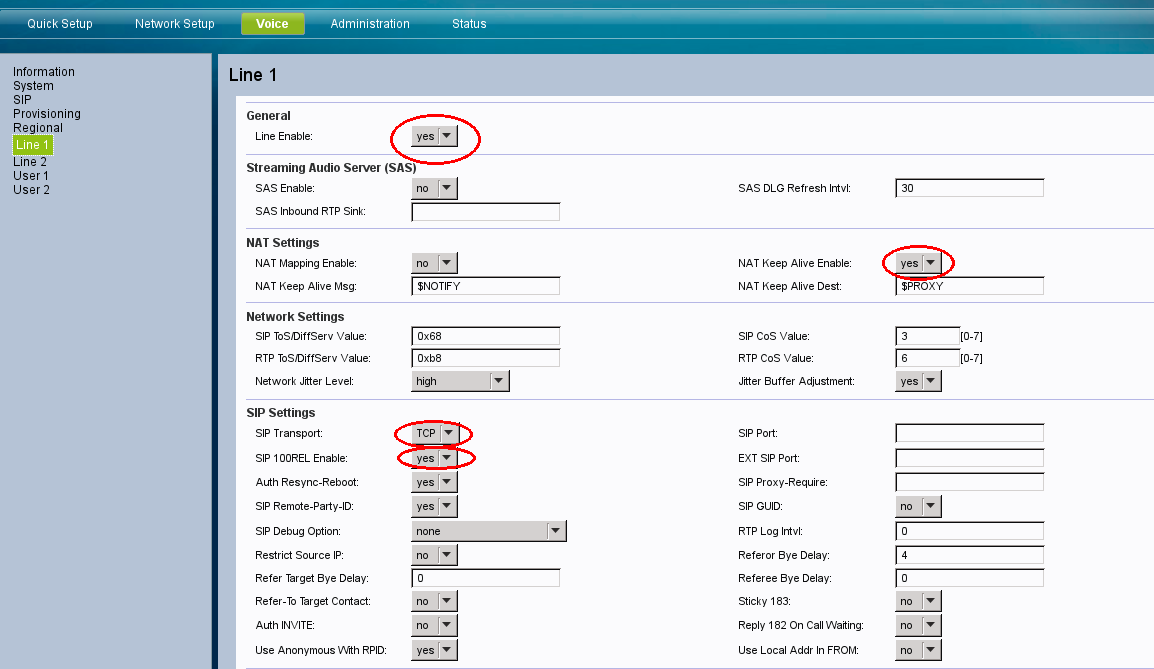Open NAT Keep Alive Enable dropdown

click(918, 263)
